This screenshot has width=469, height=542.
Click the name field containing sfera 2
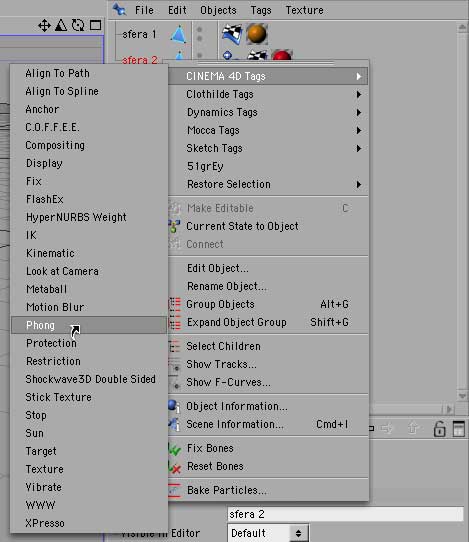click(x=345, y=514)
